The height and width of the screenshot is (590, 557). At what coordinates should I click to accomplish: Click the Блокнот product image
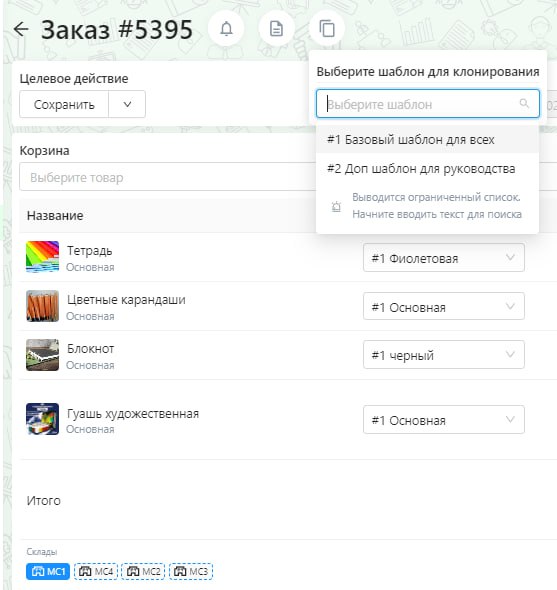(x=43, y=355)
